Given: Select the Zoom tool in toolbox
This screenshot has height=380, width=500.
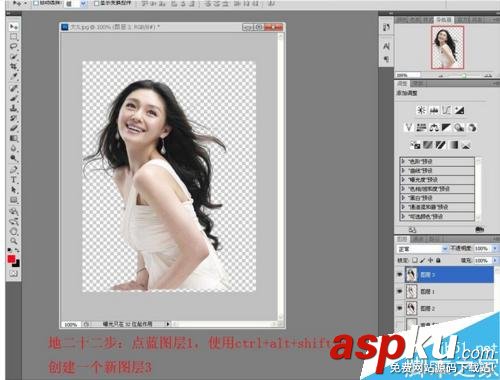Looking at the screenshot, I should [14, 241].
